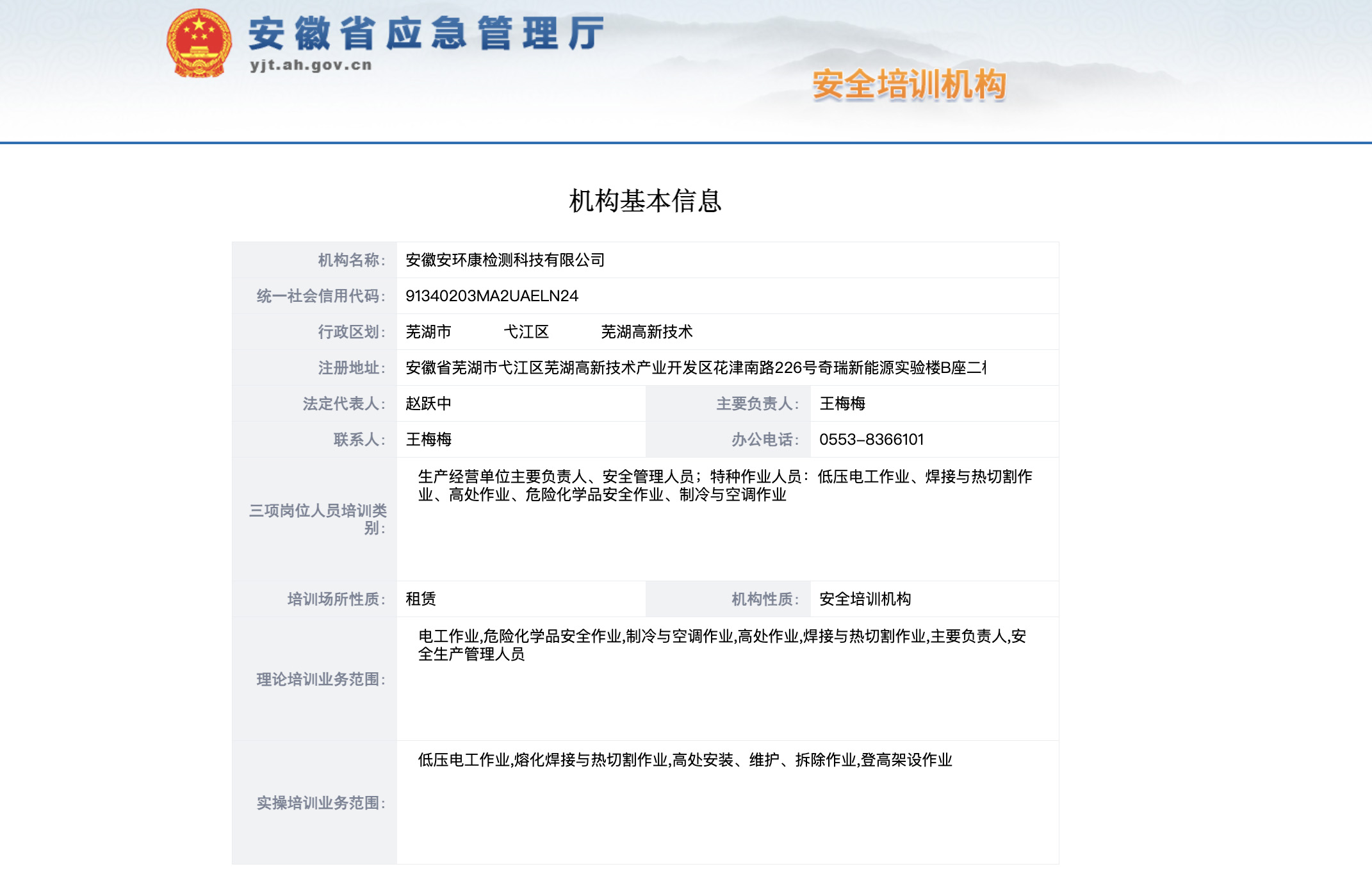The image size is (1372, 878).
Task: Click the 法定代表人 label
Action: pos(344,403)
